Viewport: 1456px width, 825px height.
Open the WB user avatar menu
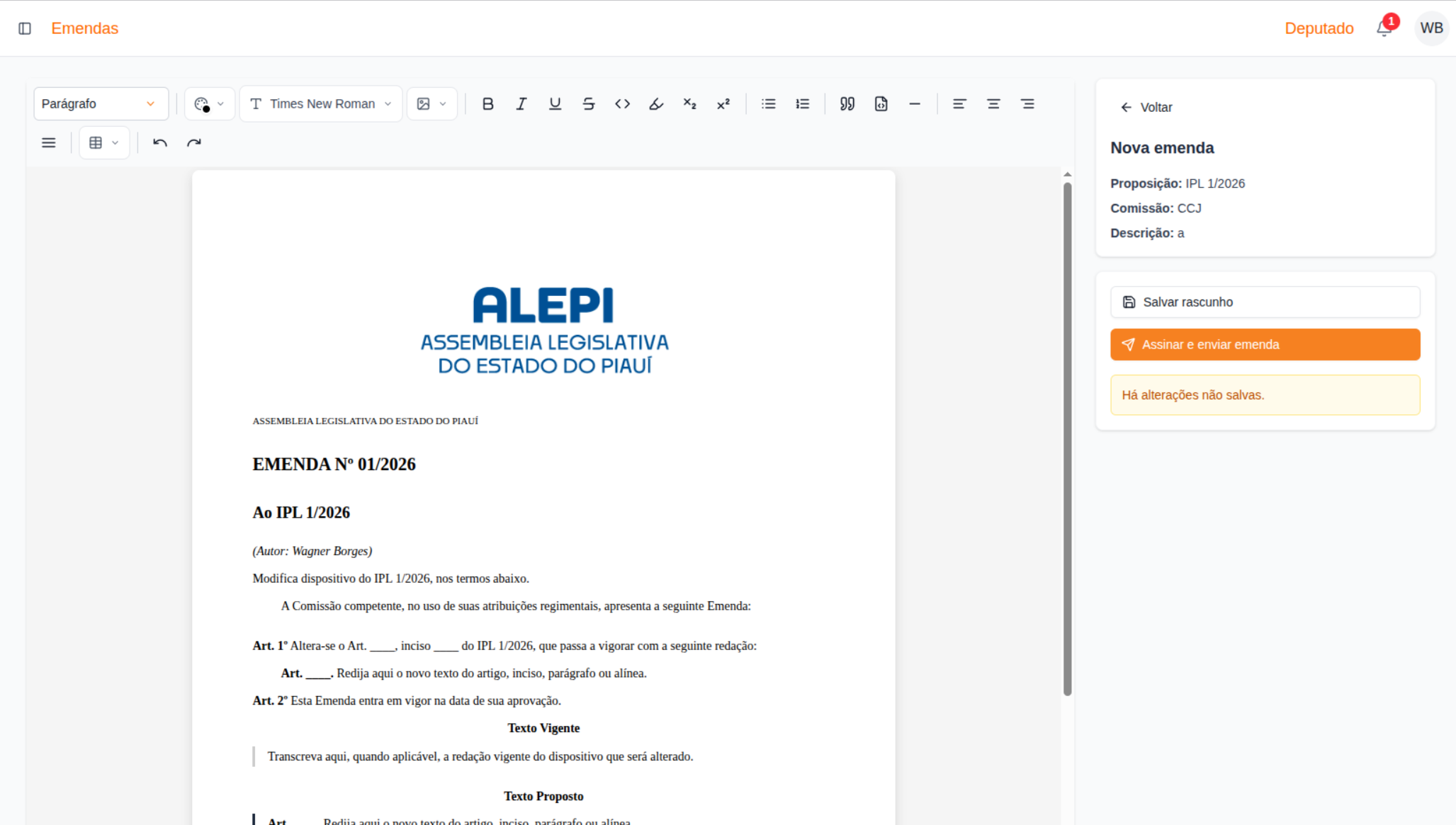tap(1431, 28)
